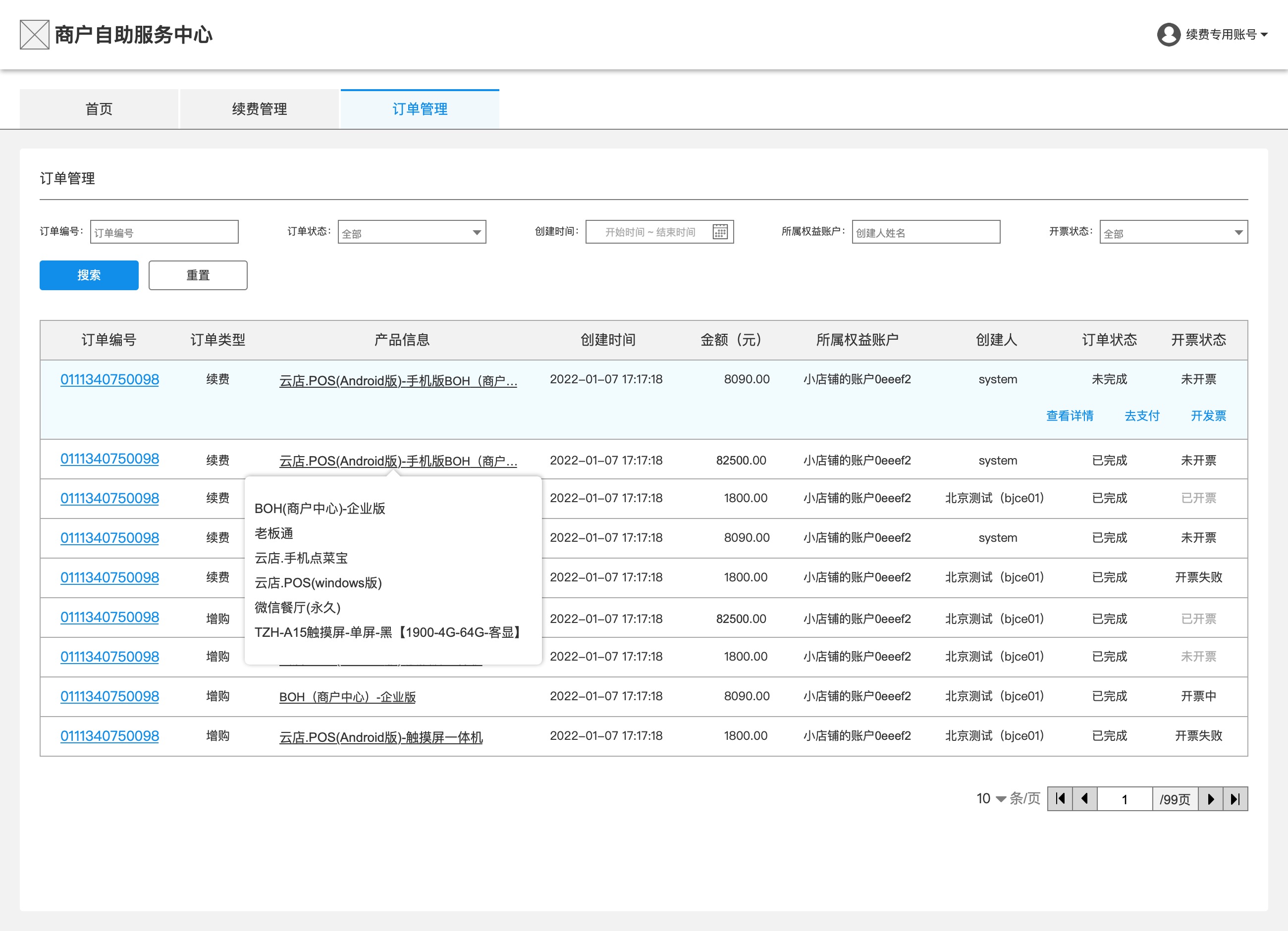
Task: Open order number link in 增购 82500.00 row
Action: 109,617
